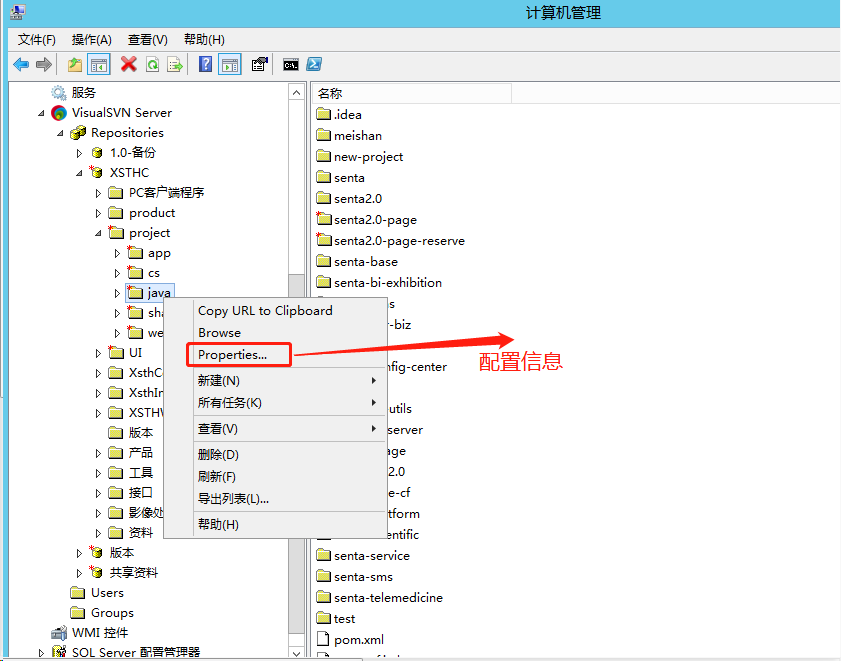
Task: Click the VisualSVN Server logo icon
Action: 58,113
